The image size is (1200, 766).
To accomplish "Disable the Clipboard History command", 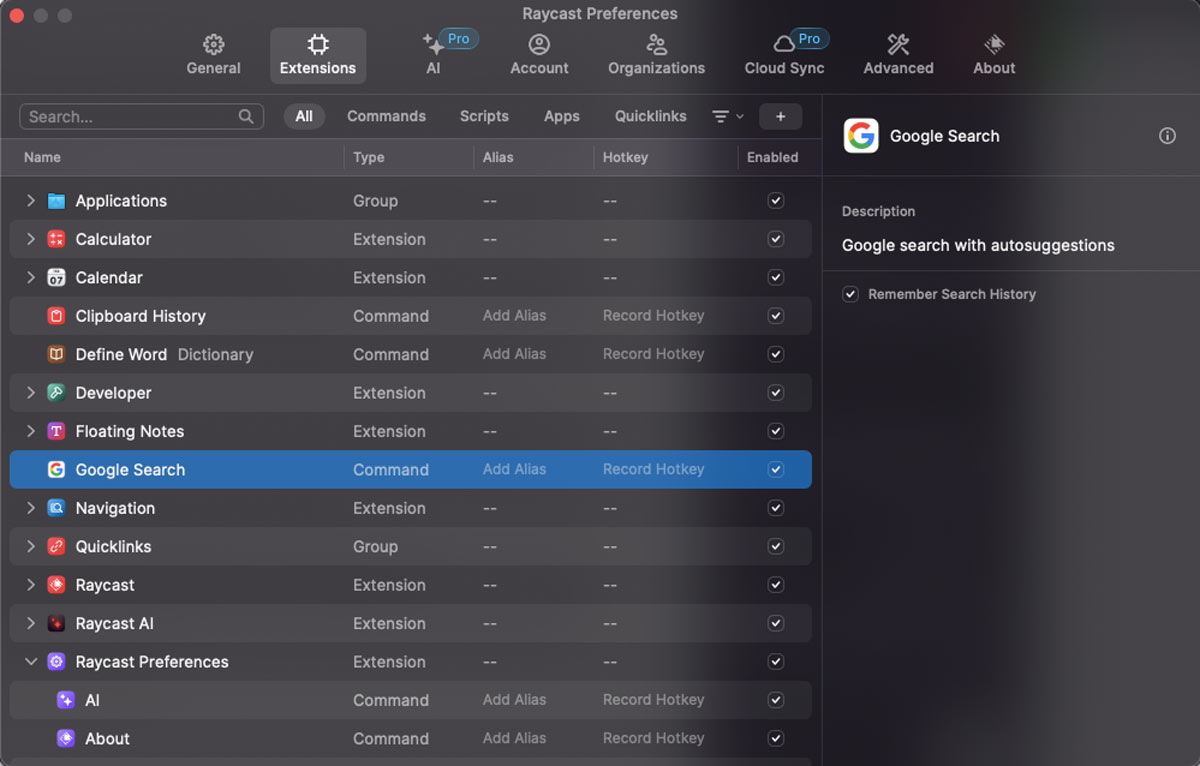I will (775, 315).
